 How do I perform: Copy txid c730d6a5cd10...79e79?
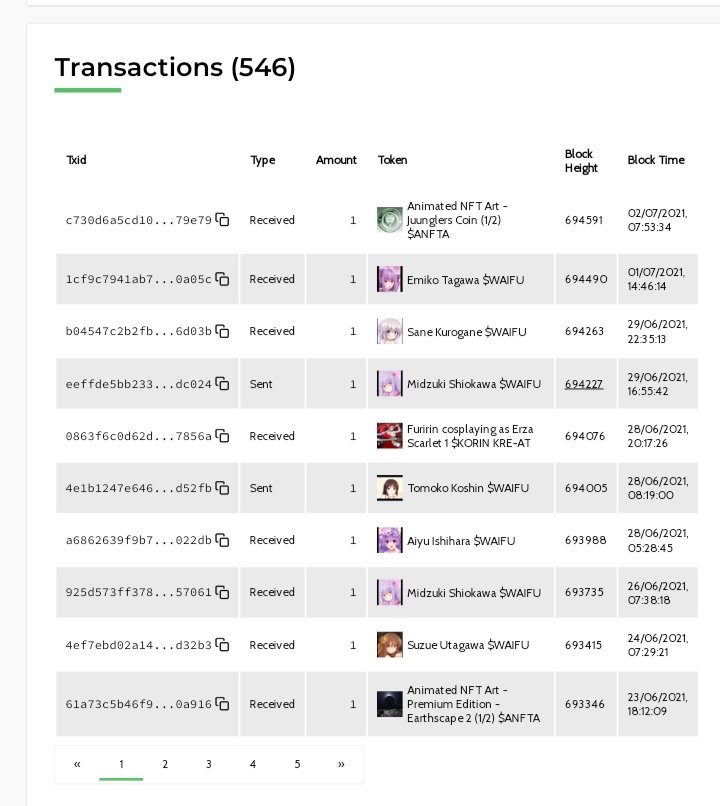coord(222,219)
